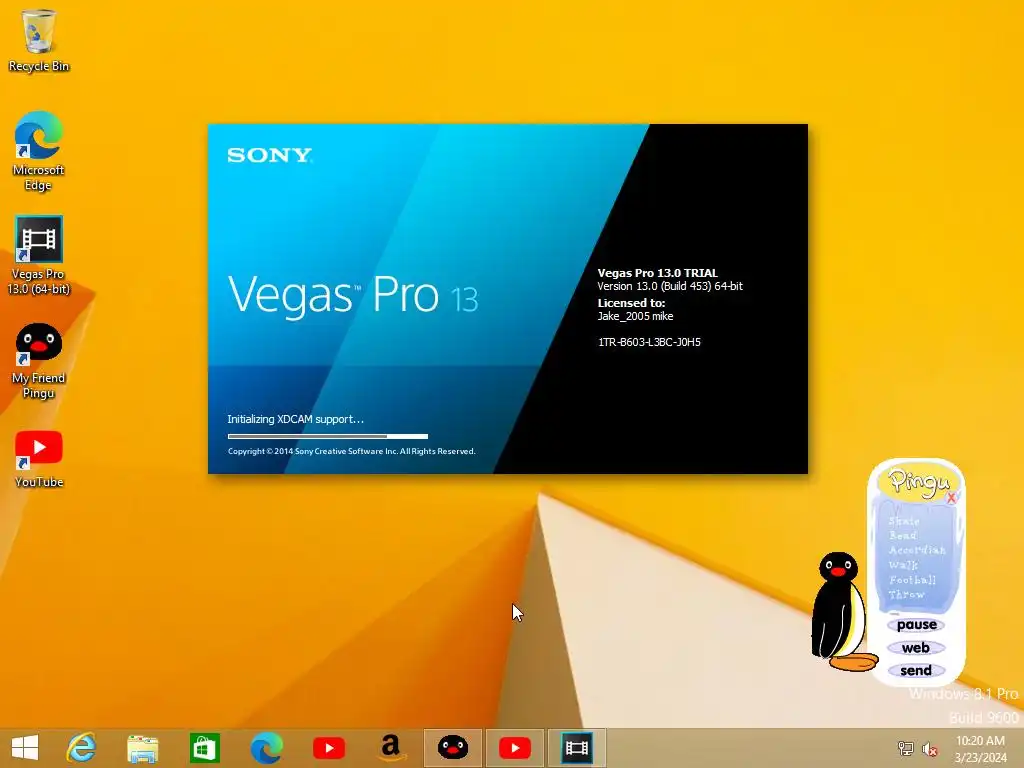Open first YouTube icon beside Edge in taskbar
Viewport: 1024px width, 768px height.
(x=328, y=748)
